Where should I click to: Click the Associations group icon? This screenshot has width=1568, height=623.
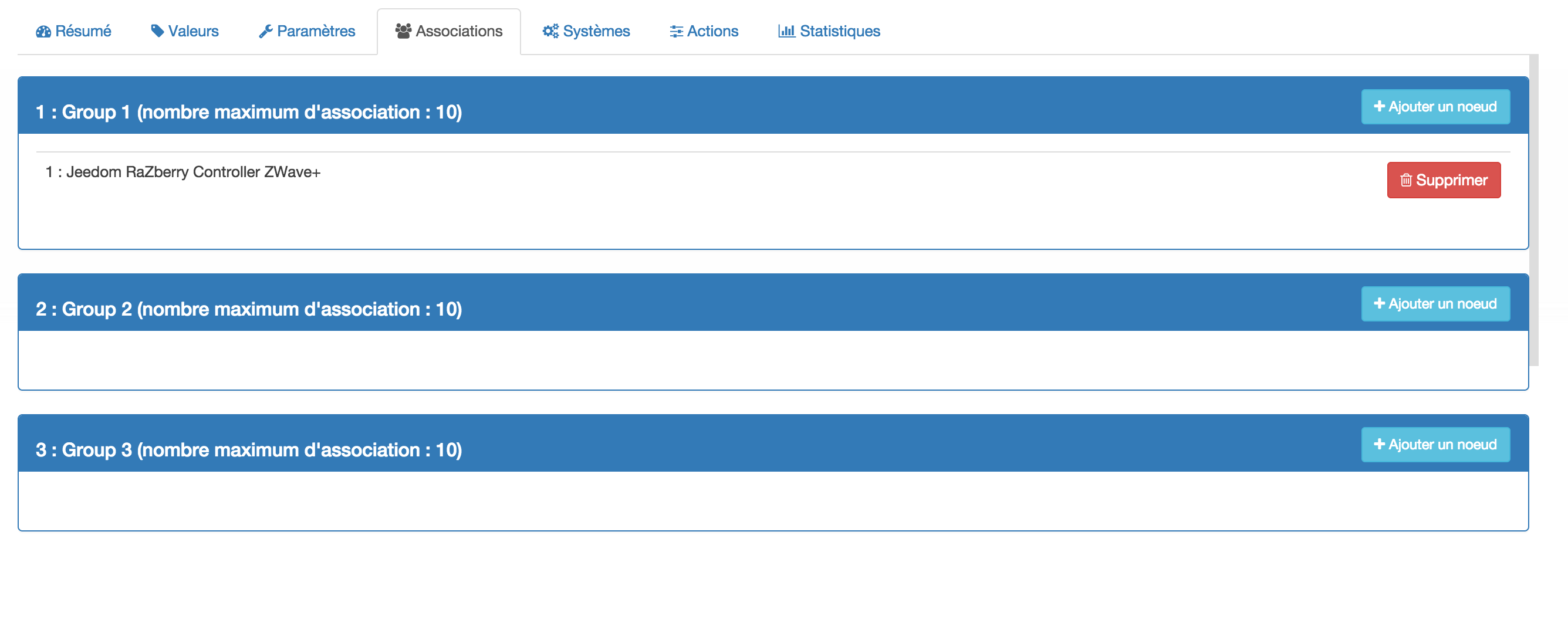[x=404, y=31]
